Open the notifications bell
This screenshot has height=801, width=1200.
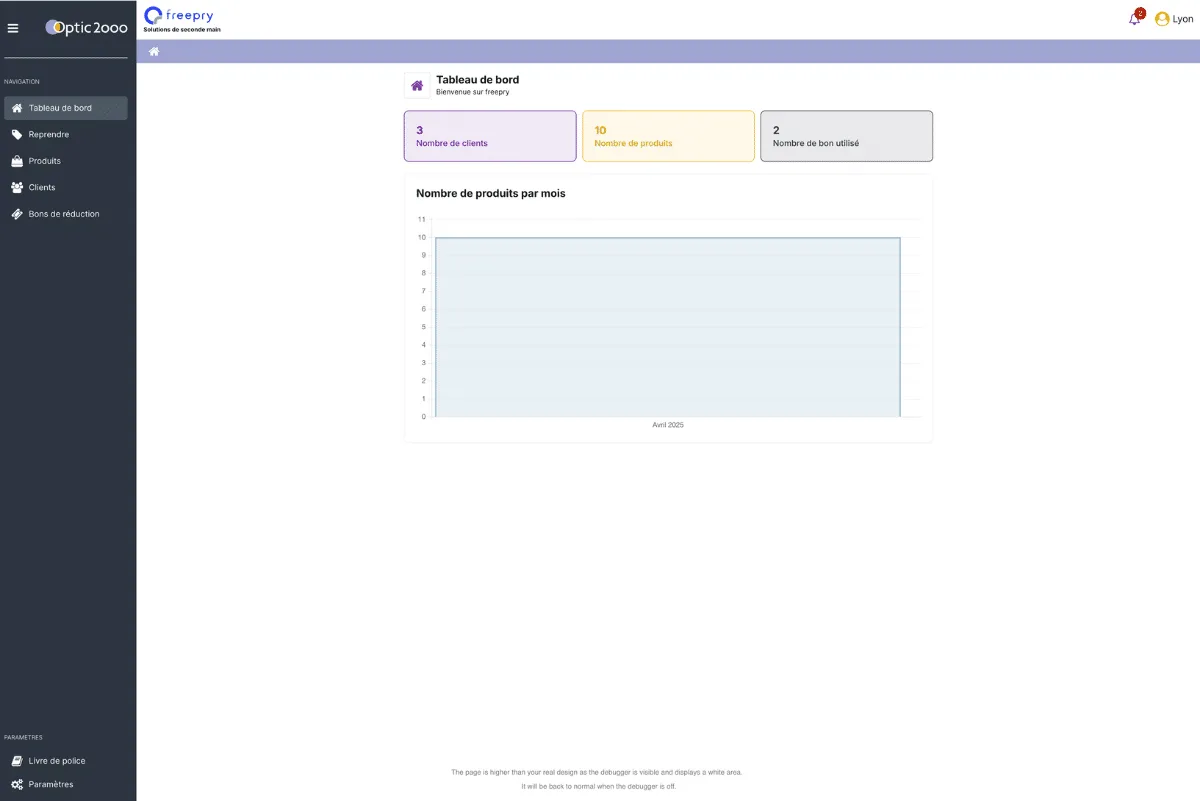1134,19
